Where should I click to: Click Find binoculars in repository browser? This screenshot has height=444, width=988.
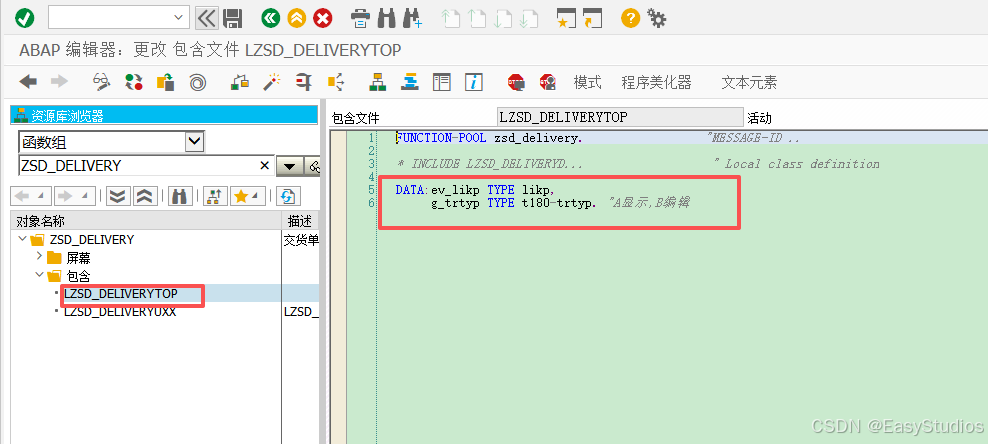pyautogui.click(x=180, y=196)
